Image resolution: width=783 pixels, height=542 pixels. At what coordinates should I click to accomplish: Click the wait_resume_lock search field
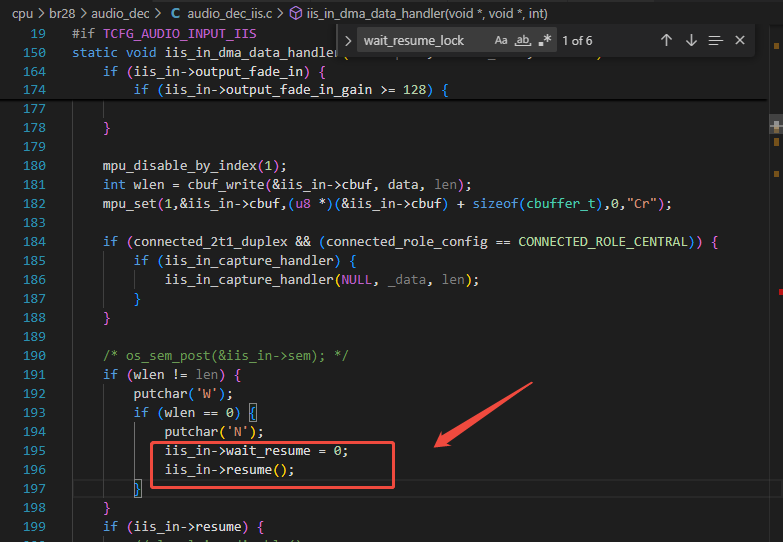[x=424, y=40]
